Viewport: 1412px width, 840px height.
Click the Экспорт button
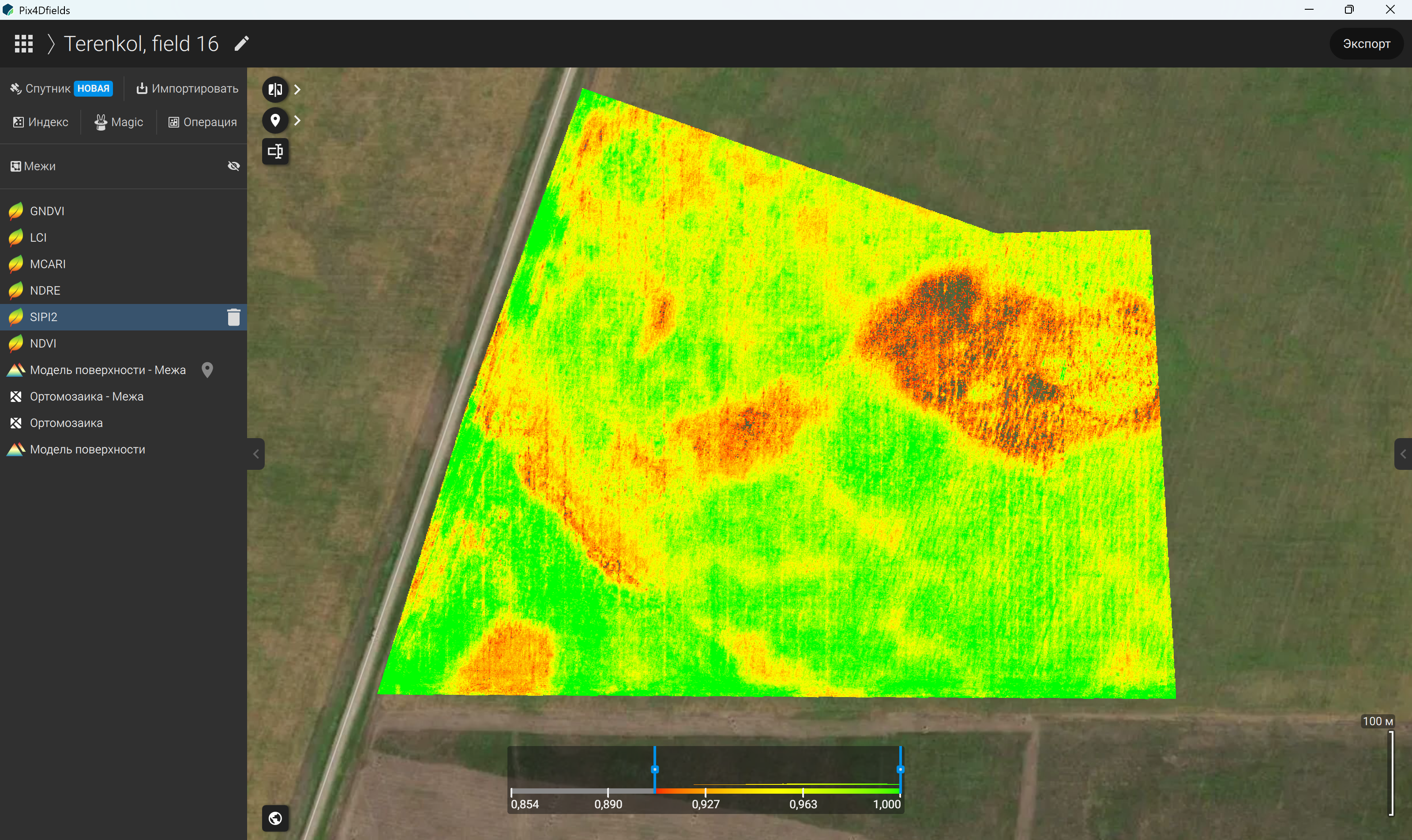(1366, 44)
